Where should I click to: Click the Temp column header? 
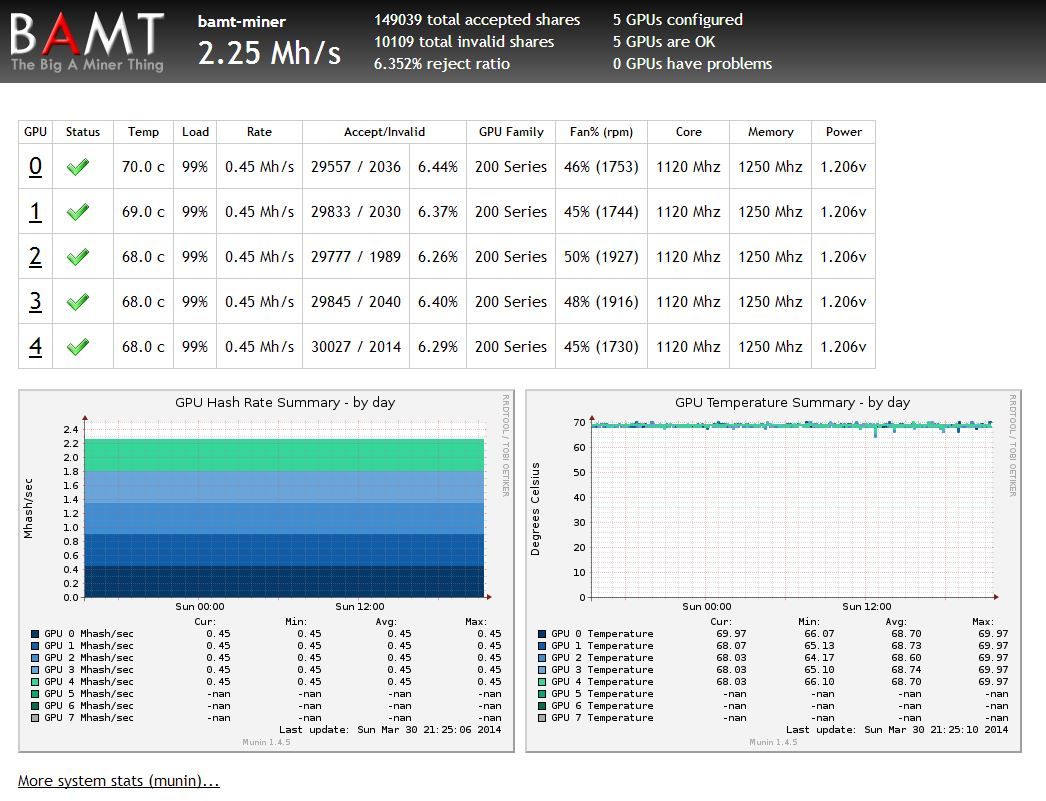(x=143, y=131)
